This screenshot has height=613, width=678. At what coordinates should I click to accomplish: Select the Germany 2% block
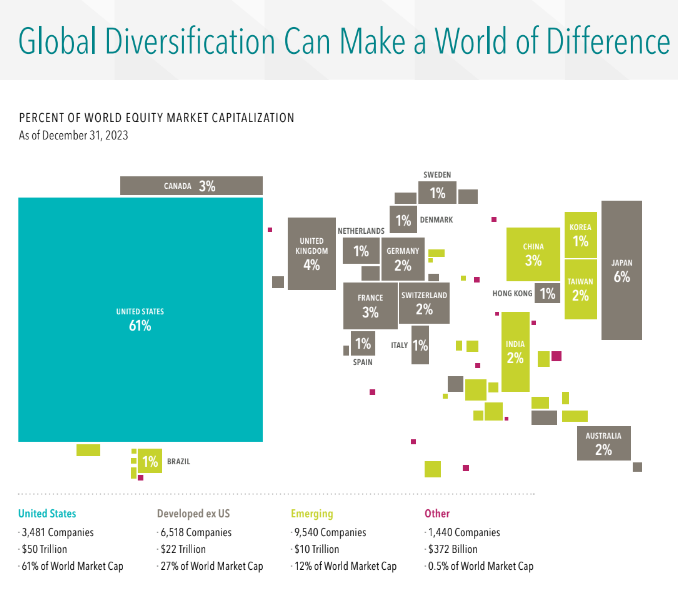[403, 259]
